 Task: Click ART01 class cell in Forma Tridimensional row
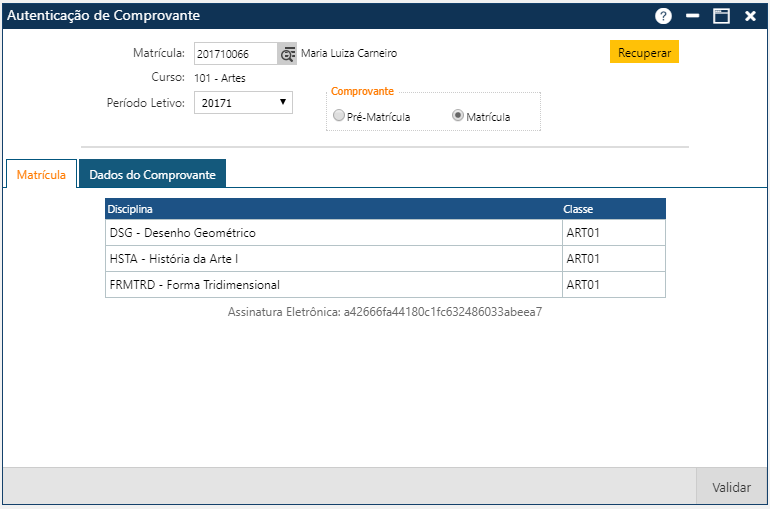coord(612,285)
